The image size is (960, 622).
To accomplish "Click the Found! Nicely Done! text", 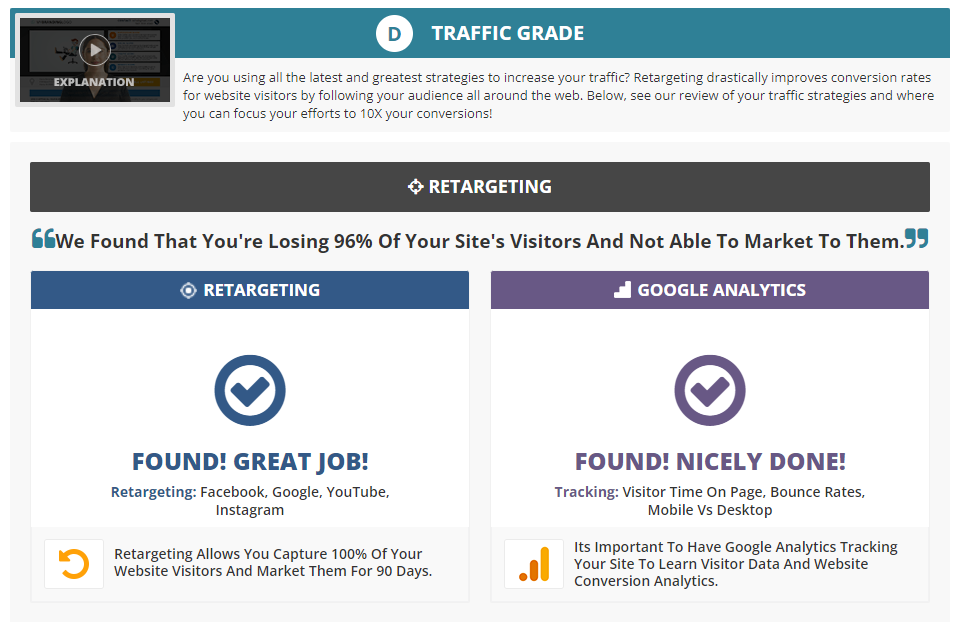I will [710, 462].
